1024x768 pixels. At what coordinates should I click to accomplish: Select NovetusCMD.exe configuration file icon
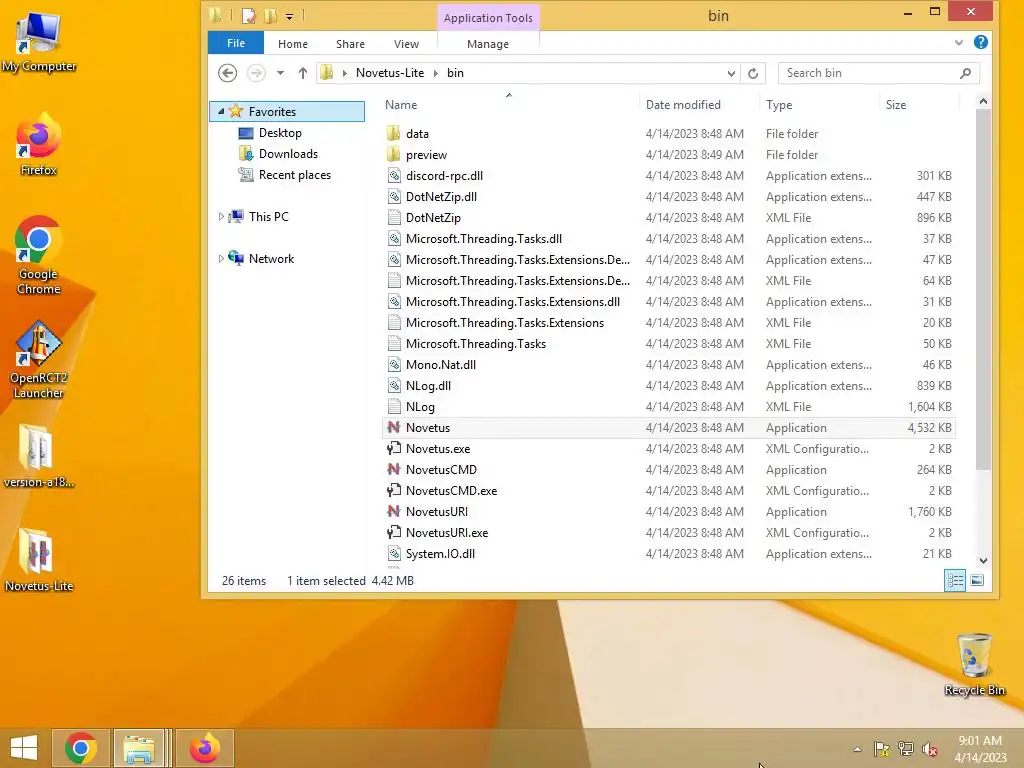click(394, 490)
